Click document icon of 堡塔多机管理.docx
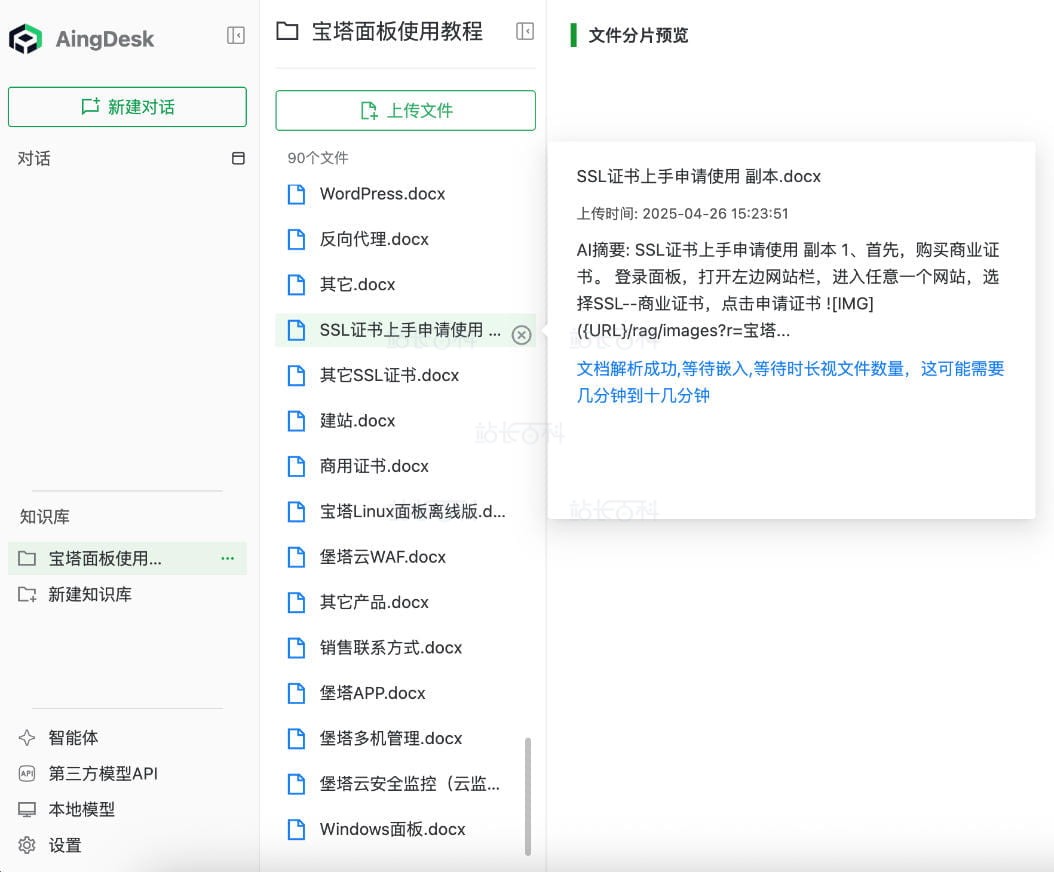1054x872 pixels. pyautogui.click(x=296, y=739)
